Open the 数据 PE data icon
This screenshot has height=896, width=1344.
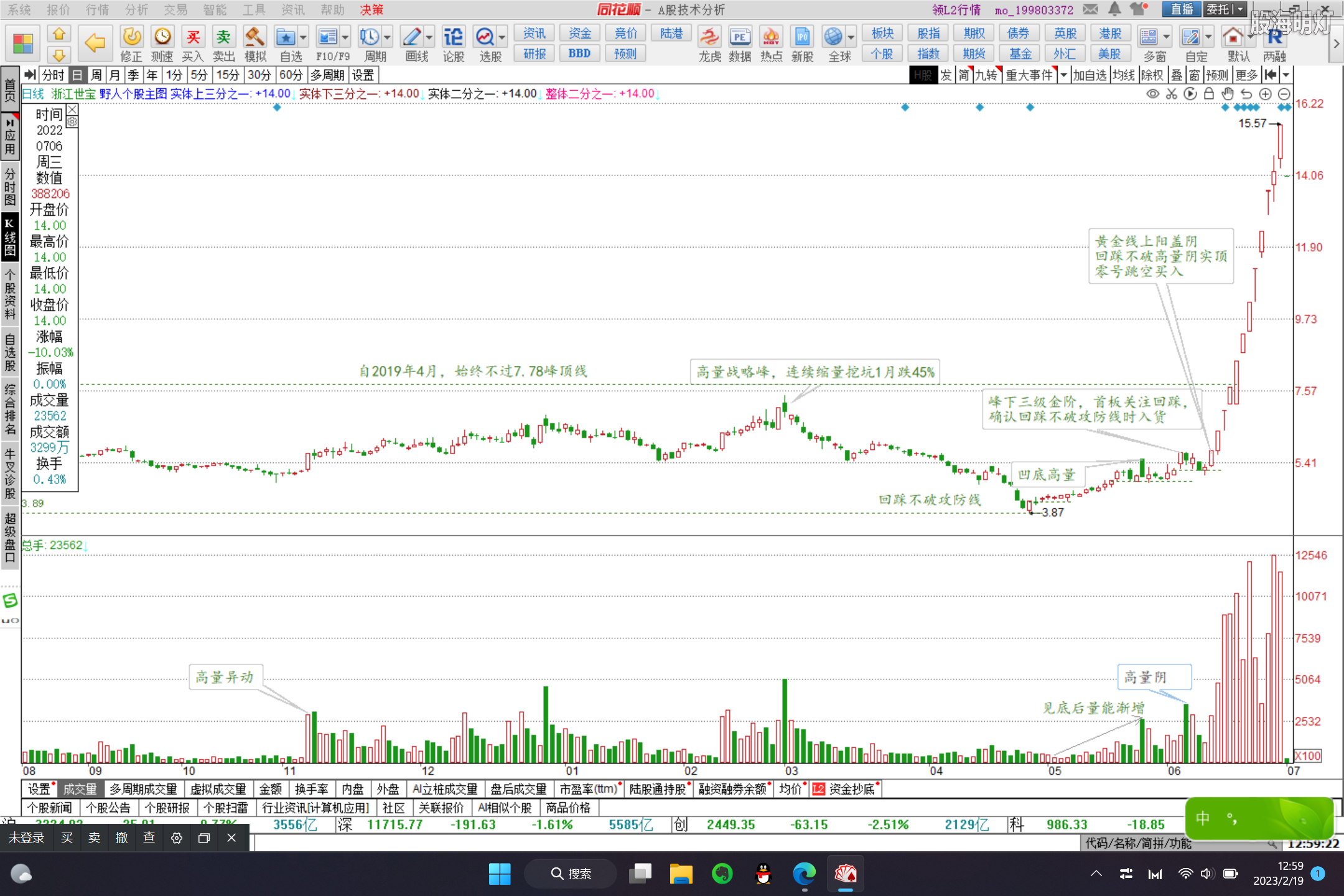coord(740,44)
